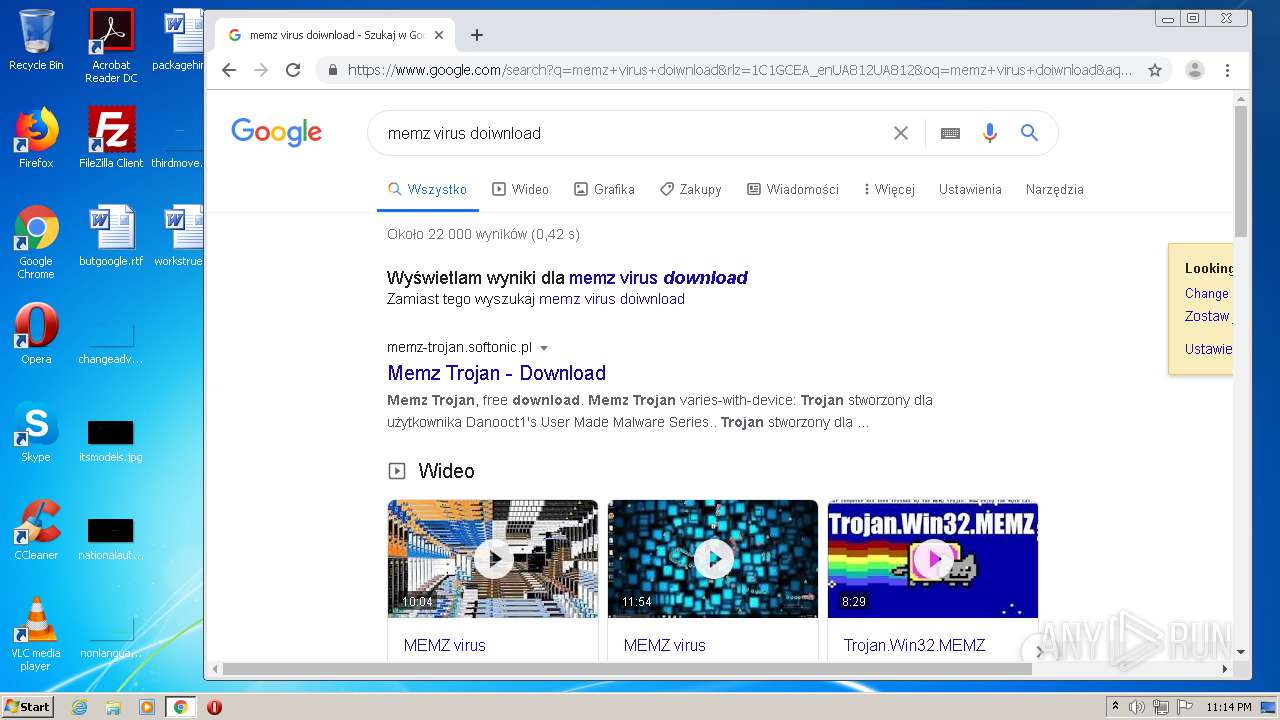This screenshot has width=1280, height=720.
Task: Open the on-screen keyboard input tool
Action: click(950, 133)
